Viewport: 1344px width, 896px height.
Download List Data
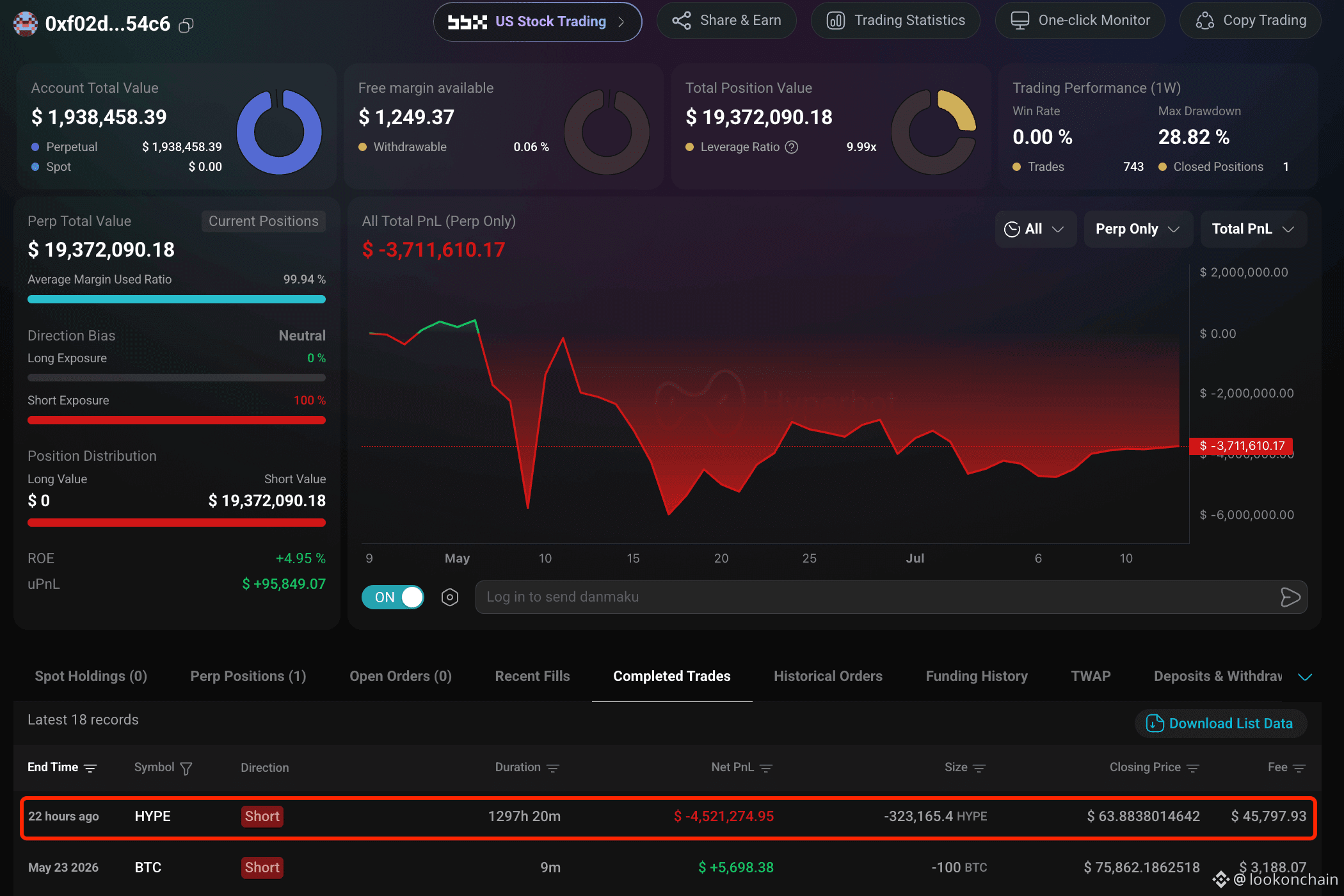pyautogui.click(x=1220, y=724)
